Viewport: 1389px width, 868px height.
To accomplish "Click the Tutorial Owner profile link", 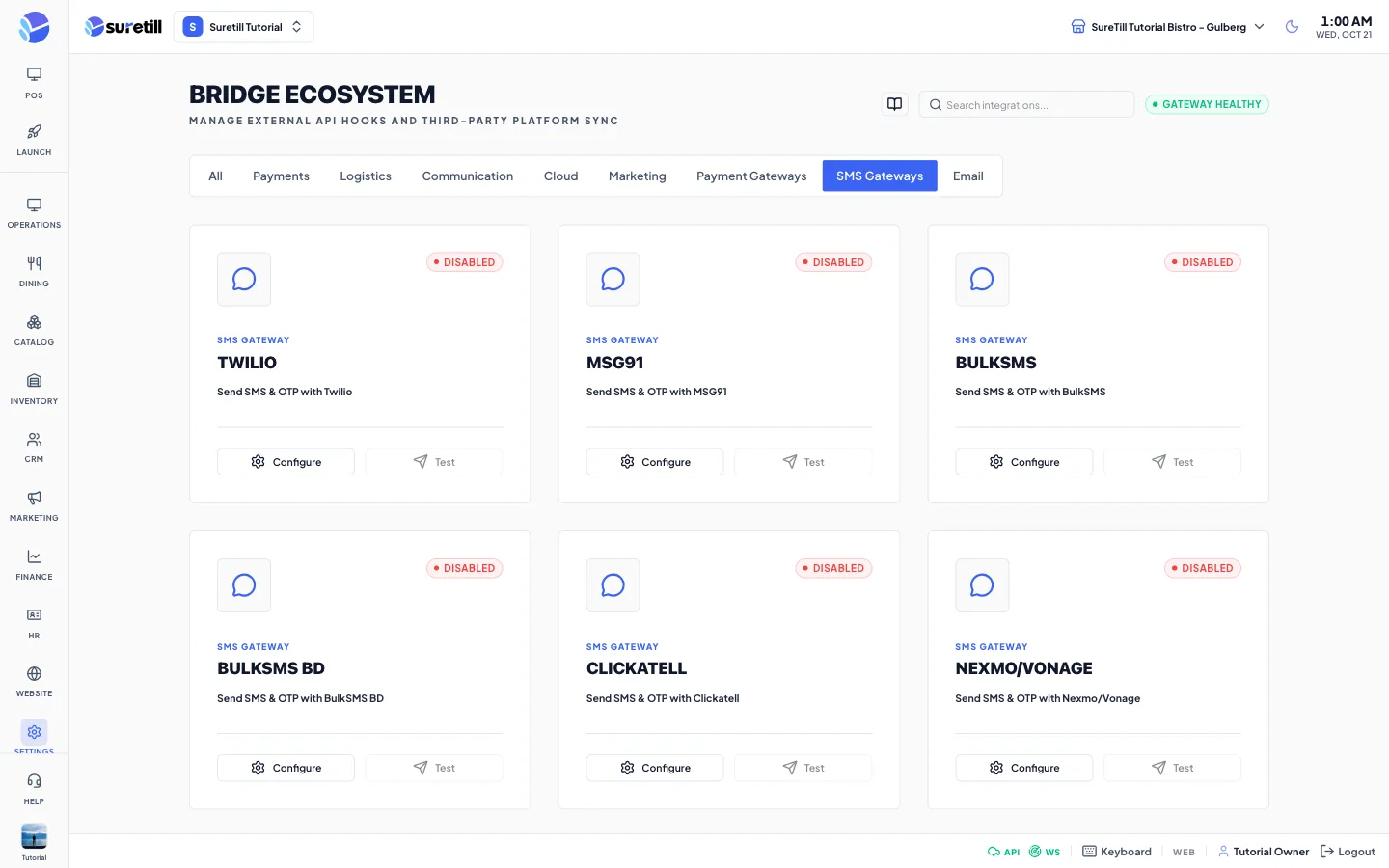I will [1264, 852].
